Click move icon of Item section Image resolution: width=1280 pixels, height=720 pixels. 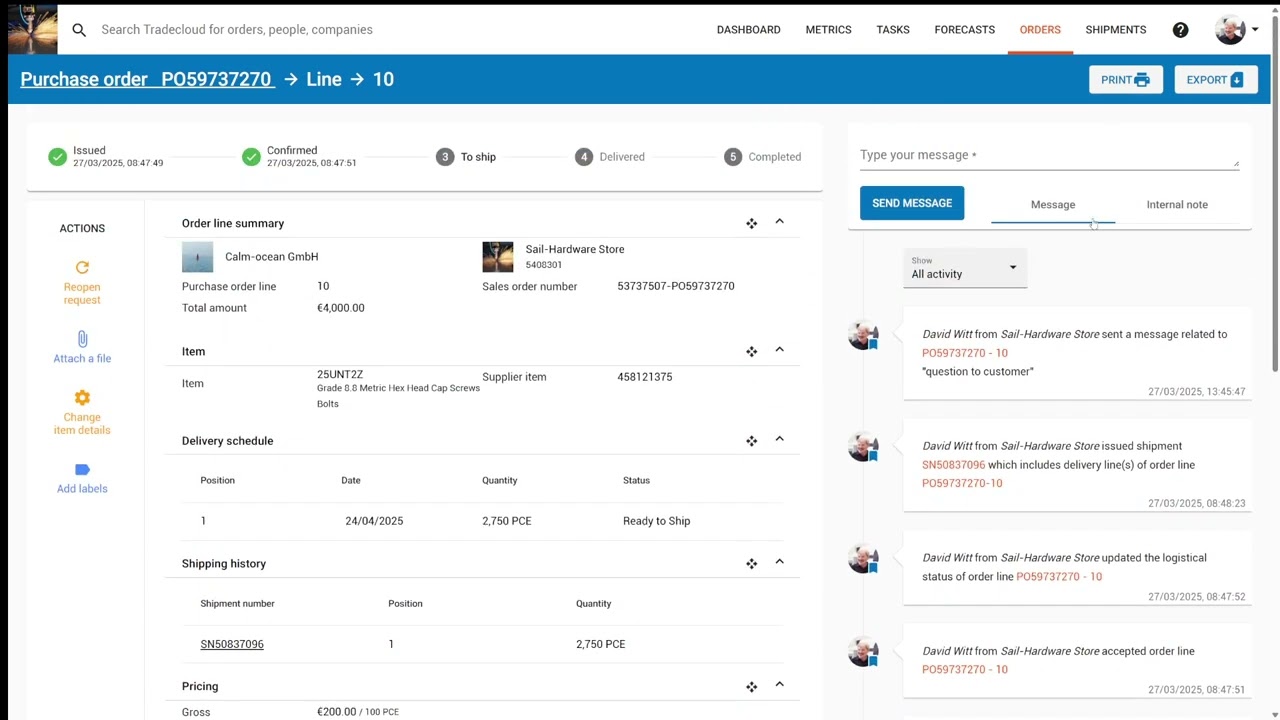pos(751,351)
